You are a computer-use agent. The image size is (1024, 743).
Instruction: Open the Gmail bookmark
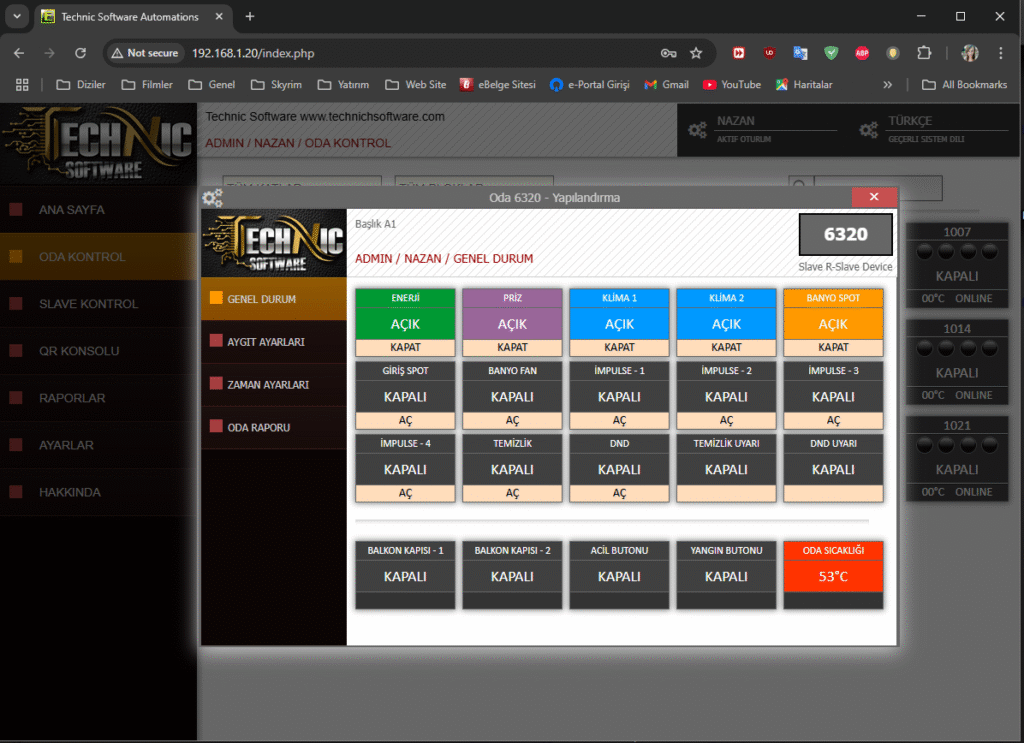[666, 84]
